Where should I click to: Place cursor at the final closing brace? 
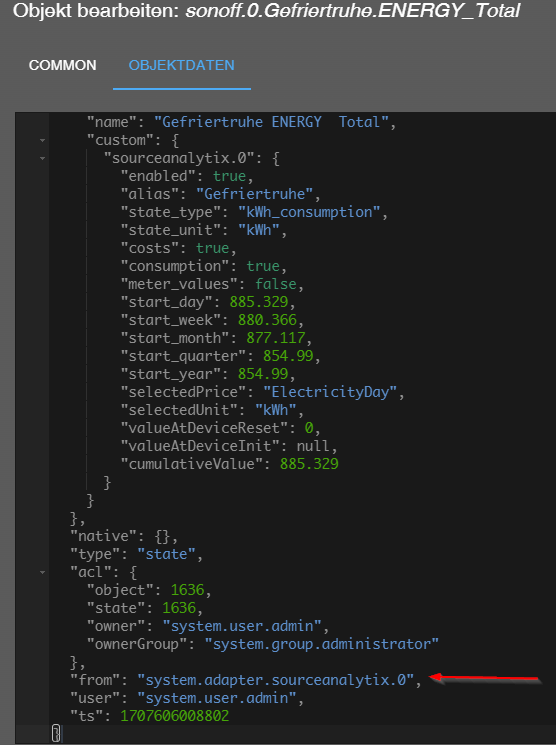56,734
